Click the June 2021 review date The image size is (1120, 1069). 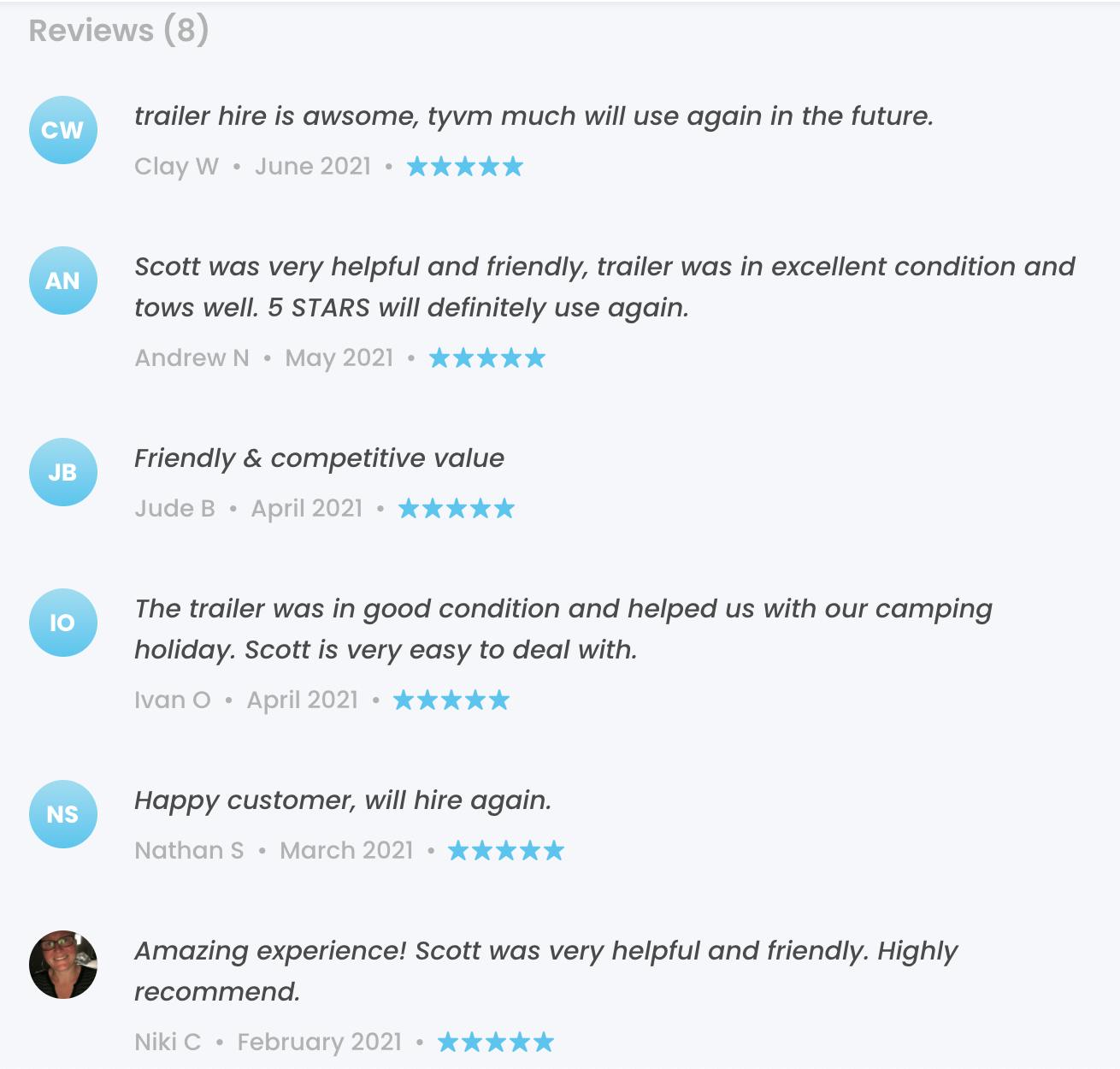(x=313, y=166)
